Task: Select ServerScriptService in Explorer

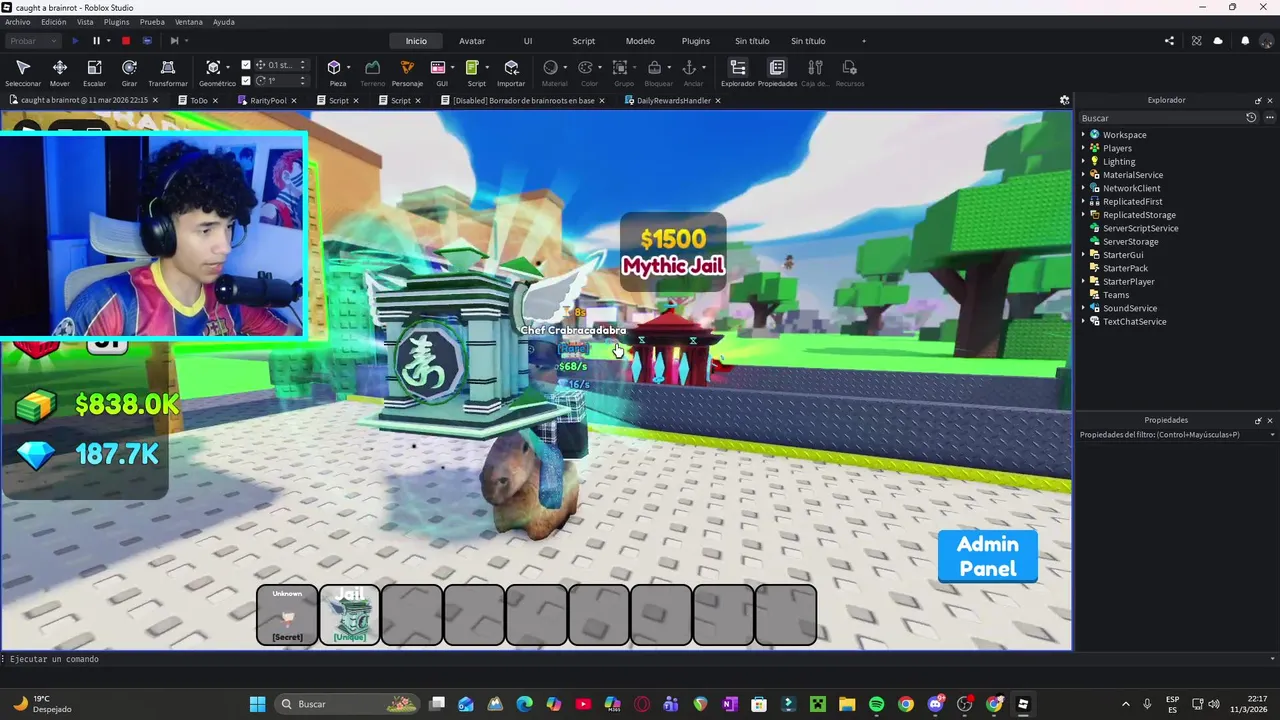Action: [x=1140, y=228]
